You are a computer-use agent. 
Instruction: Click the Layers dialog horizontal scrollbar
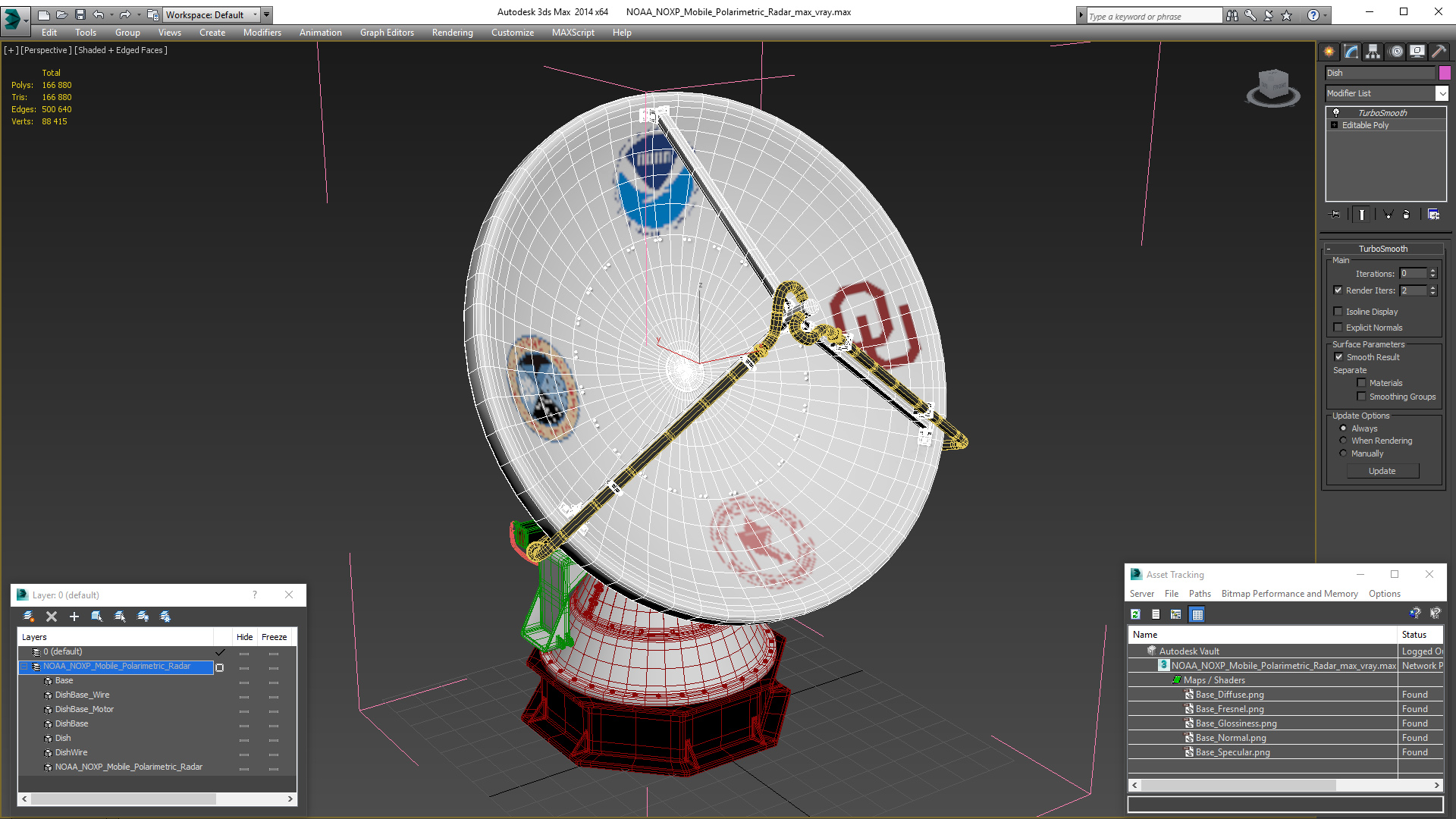157,799
